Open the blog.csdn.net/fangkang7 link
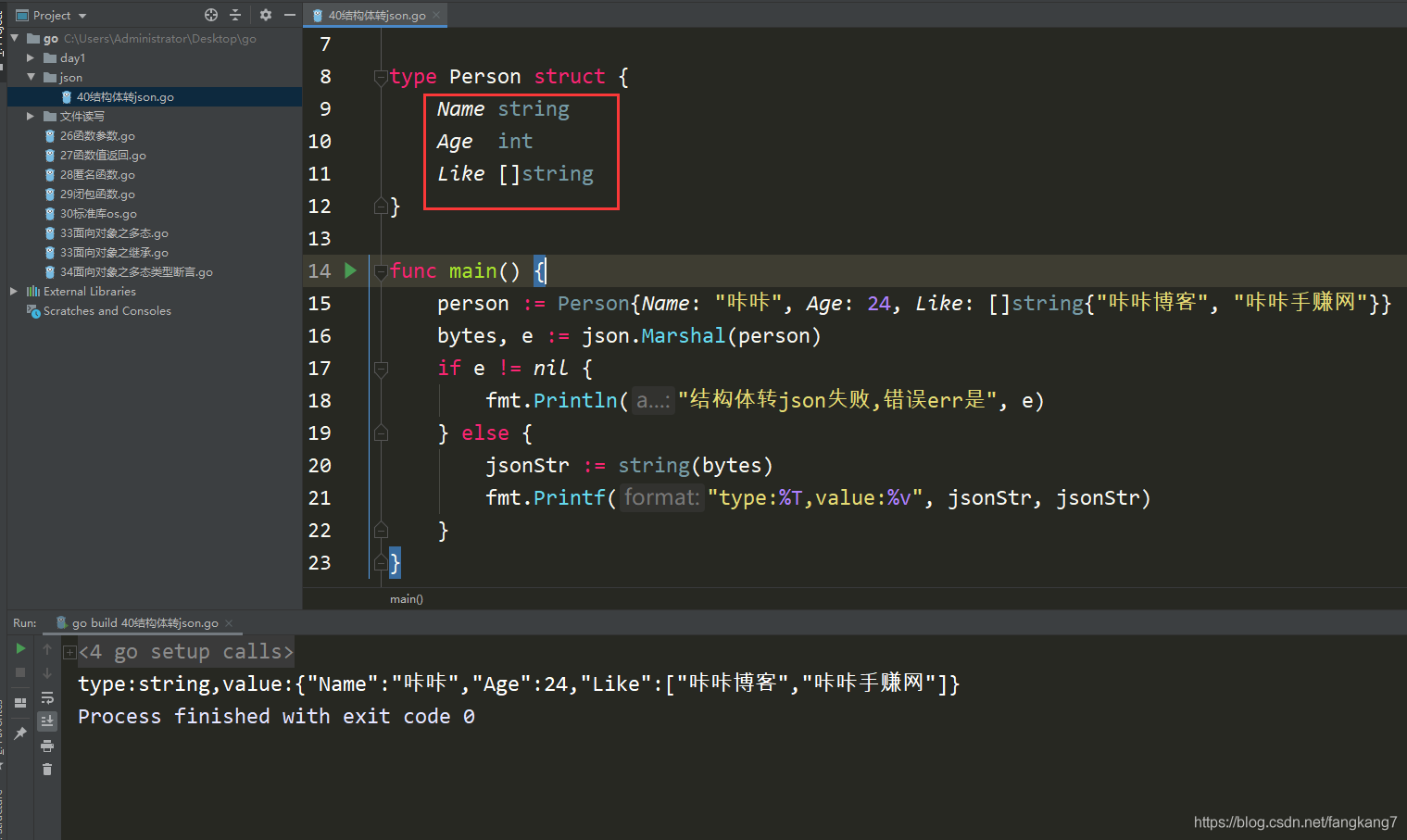Viewport: 1407px width, 840px height. 1294,821
